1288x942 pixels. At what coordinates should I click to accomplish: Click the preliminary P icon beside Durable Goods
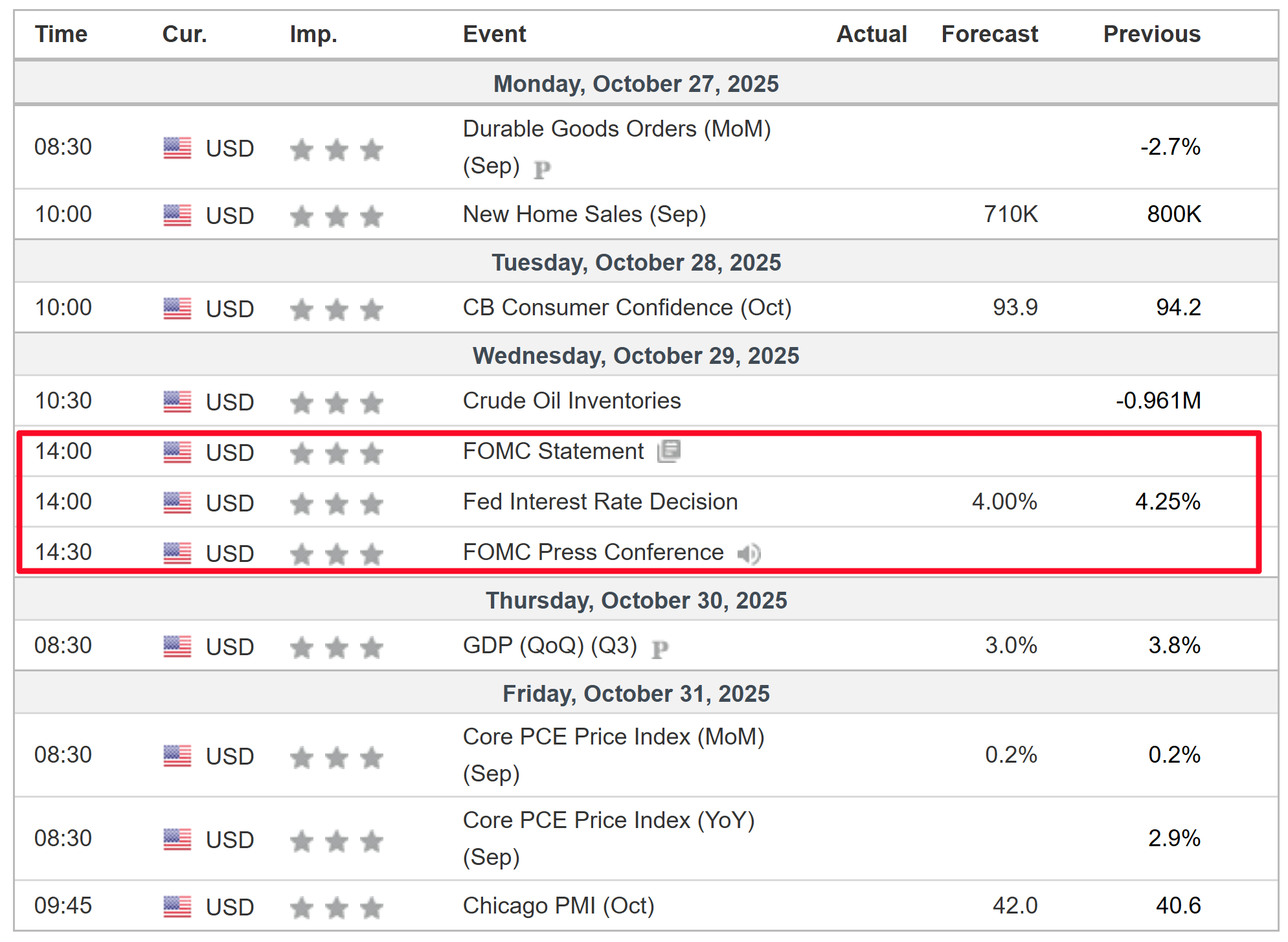point(542,170)
